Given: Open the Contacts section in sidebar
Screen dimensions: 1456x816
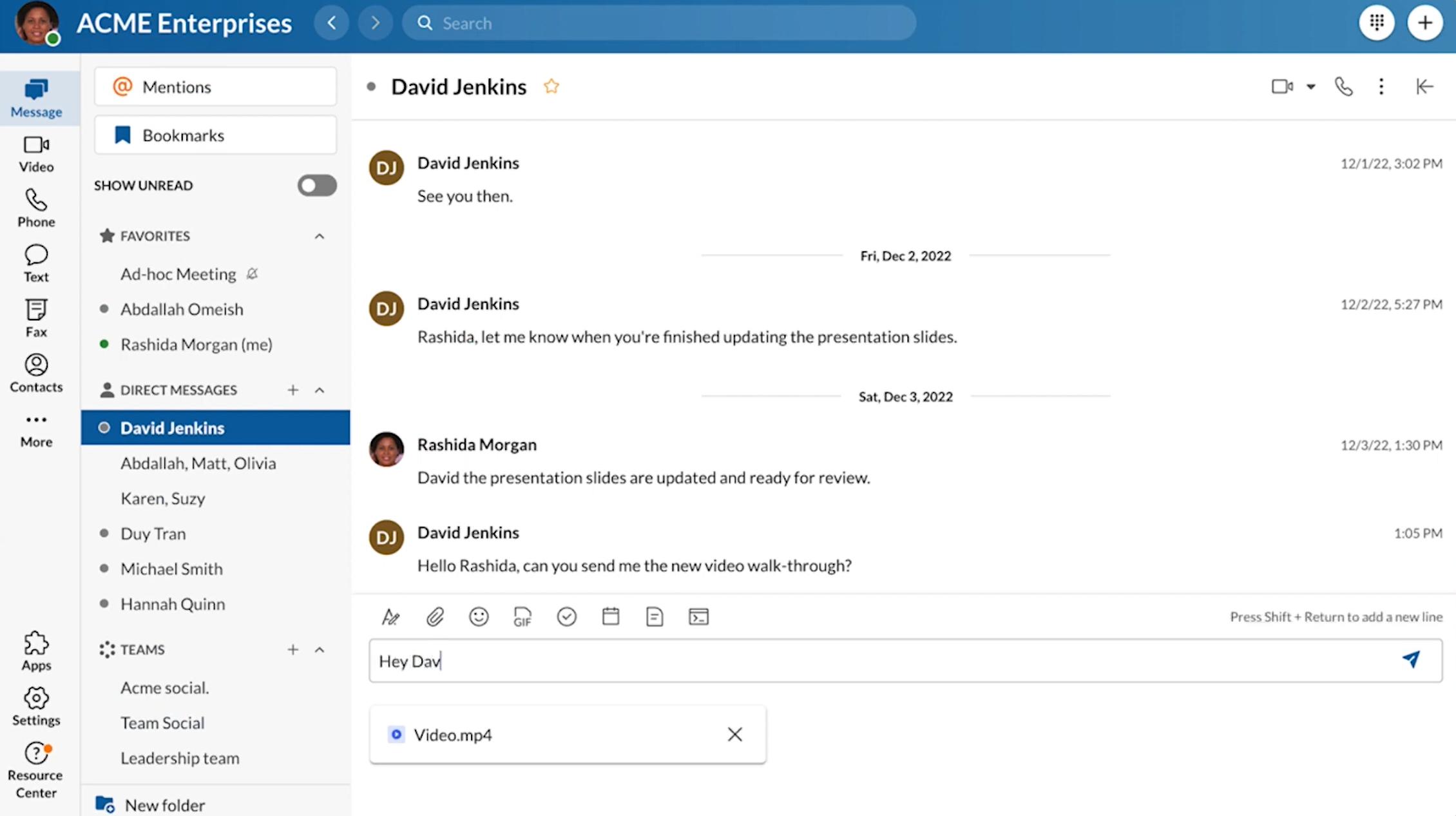Looking at the screenshot, I should (36, 373).
